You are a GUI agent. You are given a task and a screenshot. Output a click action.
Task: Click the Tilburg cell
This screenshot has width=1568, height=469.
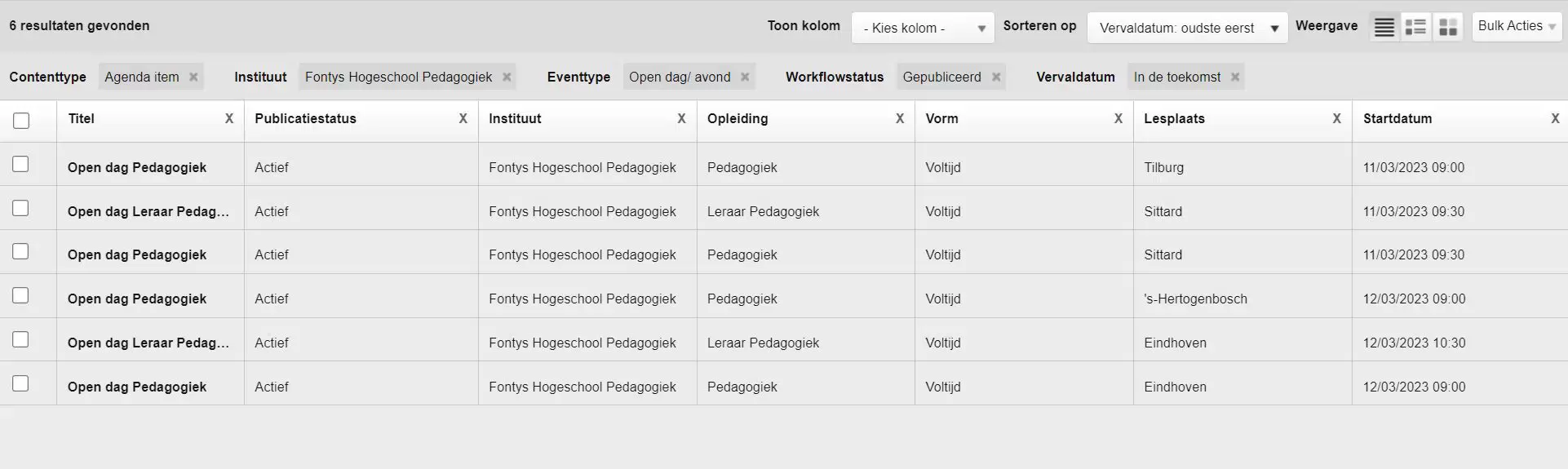coord(1163,167)
